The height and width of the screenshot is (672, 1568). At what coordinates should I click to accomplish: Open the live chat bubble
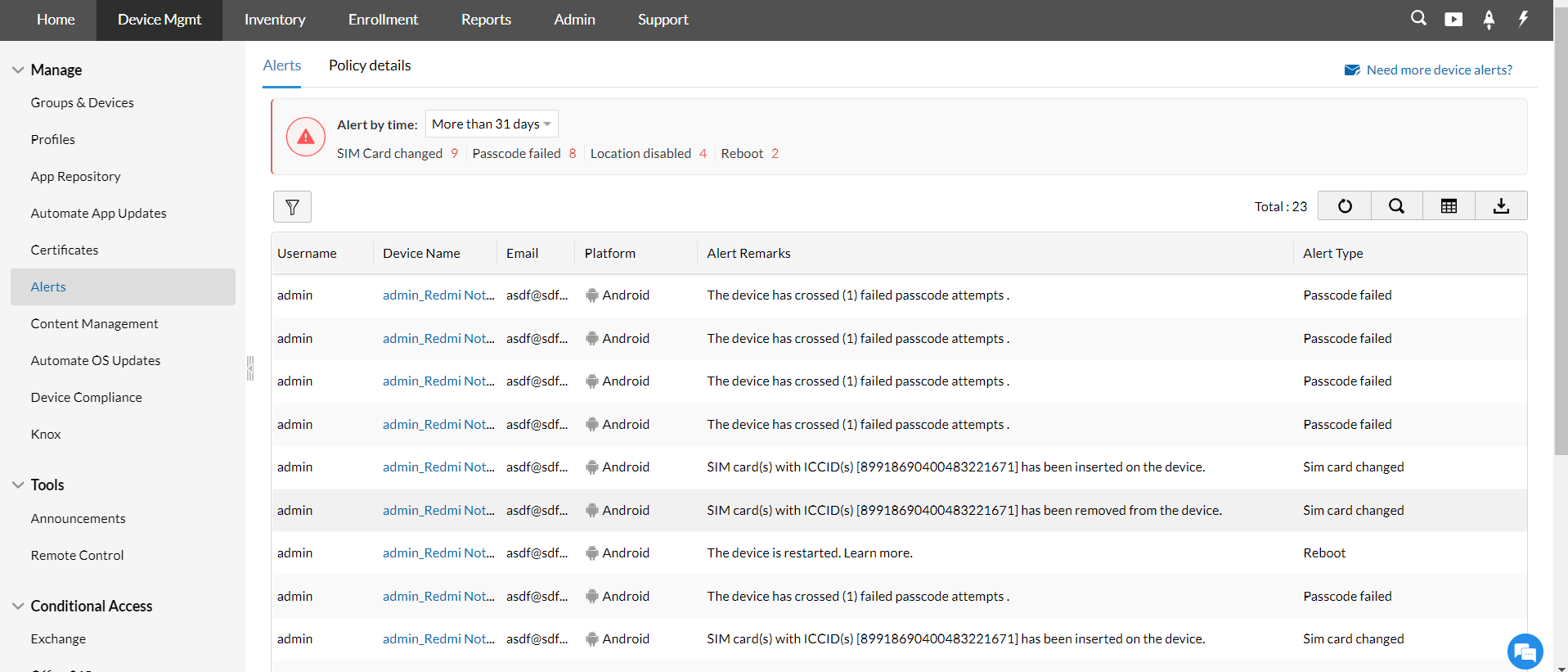click(x=1525, y=652)
